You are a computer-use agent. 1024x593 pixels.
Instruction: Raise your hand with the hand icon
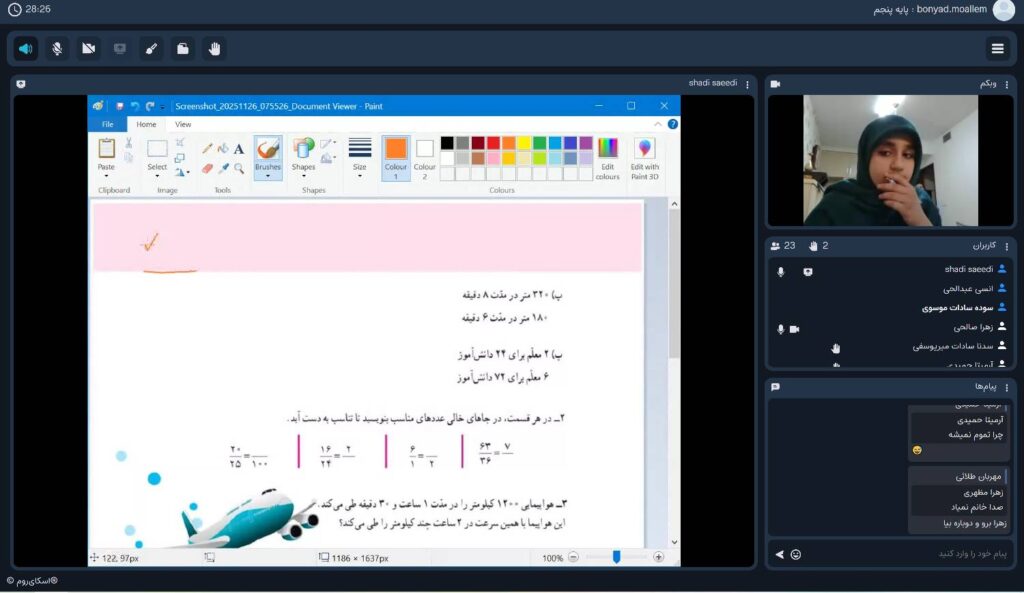tap(213, 48)
